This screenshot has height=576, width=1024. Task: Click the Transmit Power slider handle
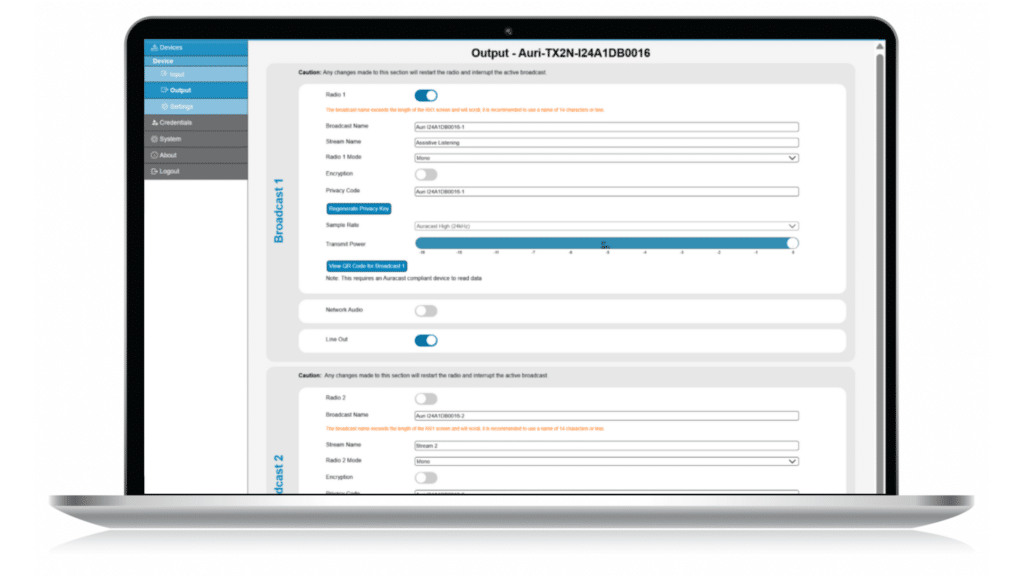(792, 243)
